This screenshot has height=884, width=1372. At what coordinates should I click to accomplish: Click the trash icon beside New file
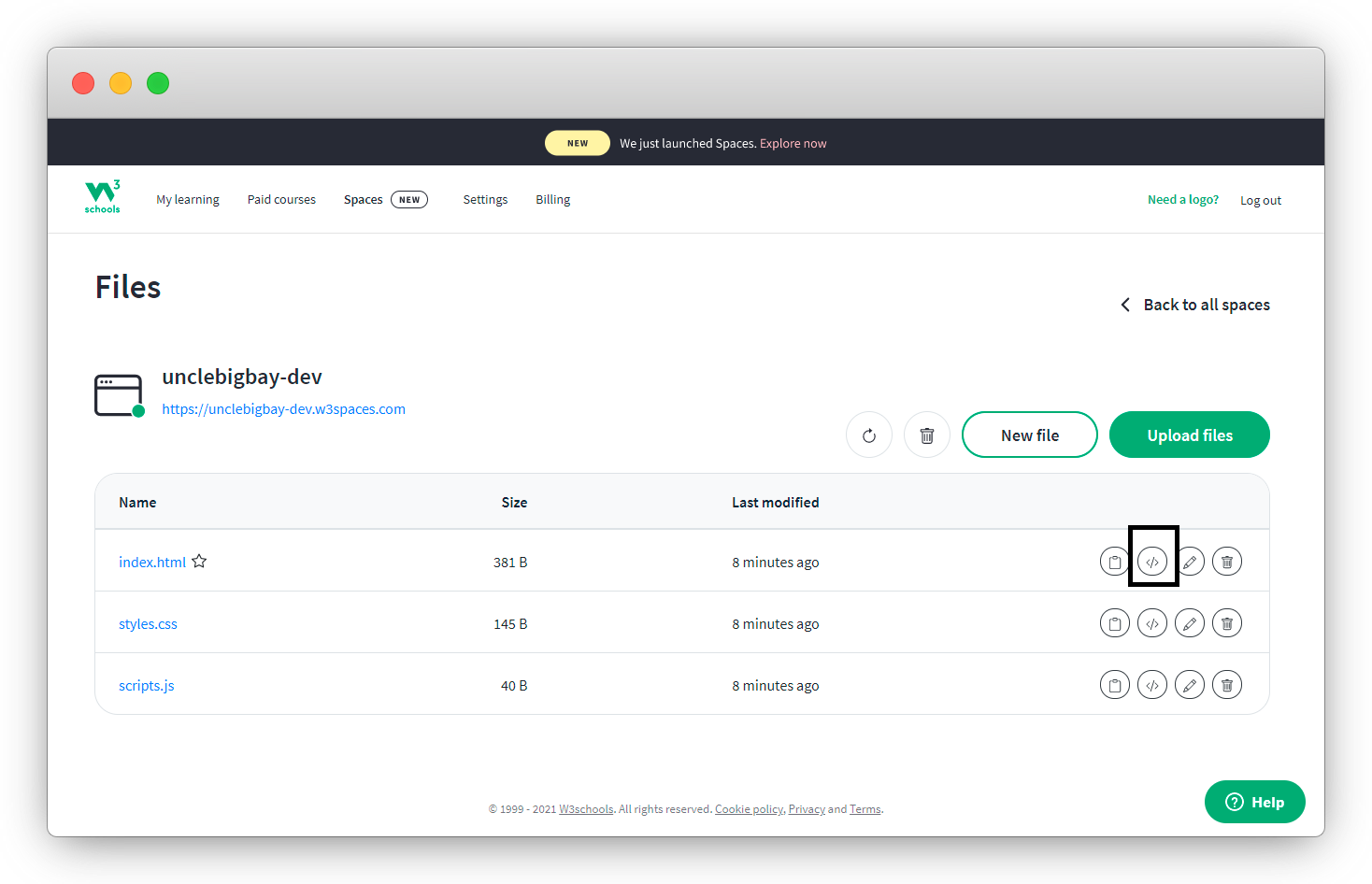pyautogui.click(x=927, y=435)
